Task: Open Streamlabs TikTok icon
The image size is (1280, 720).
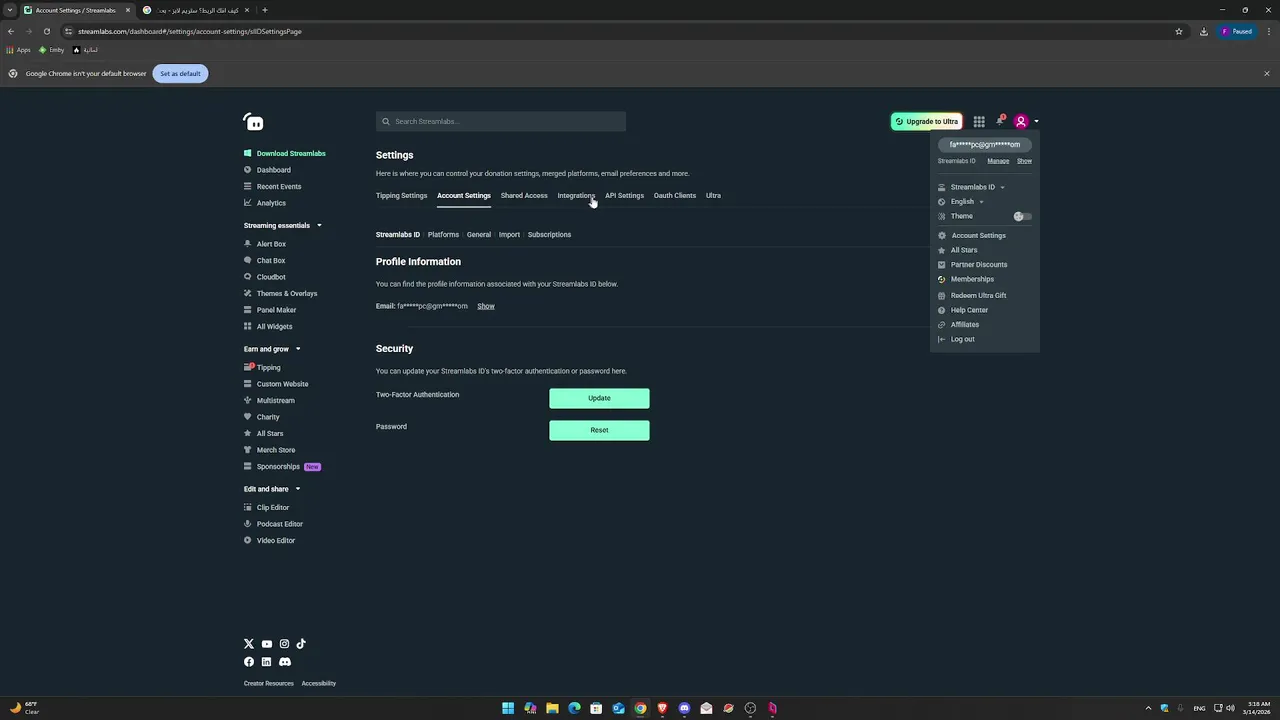Action: (301, 644)
